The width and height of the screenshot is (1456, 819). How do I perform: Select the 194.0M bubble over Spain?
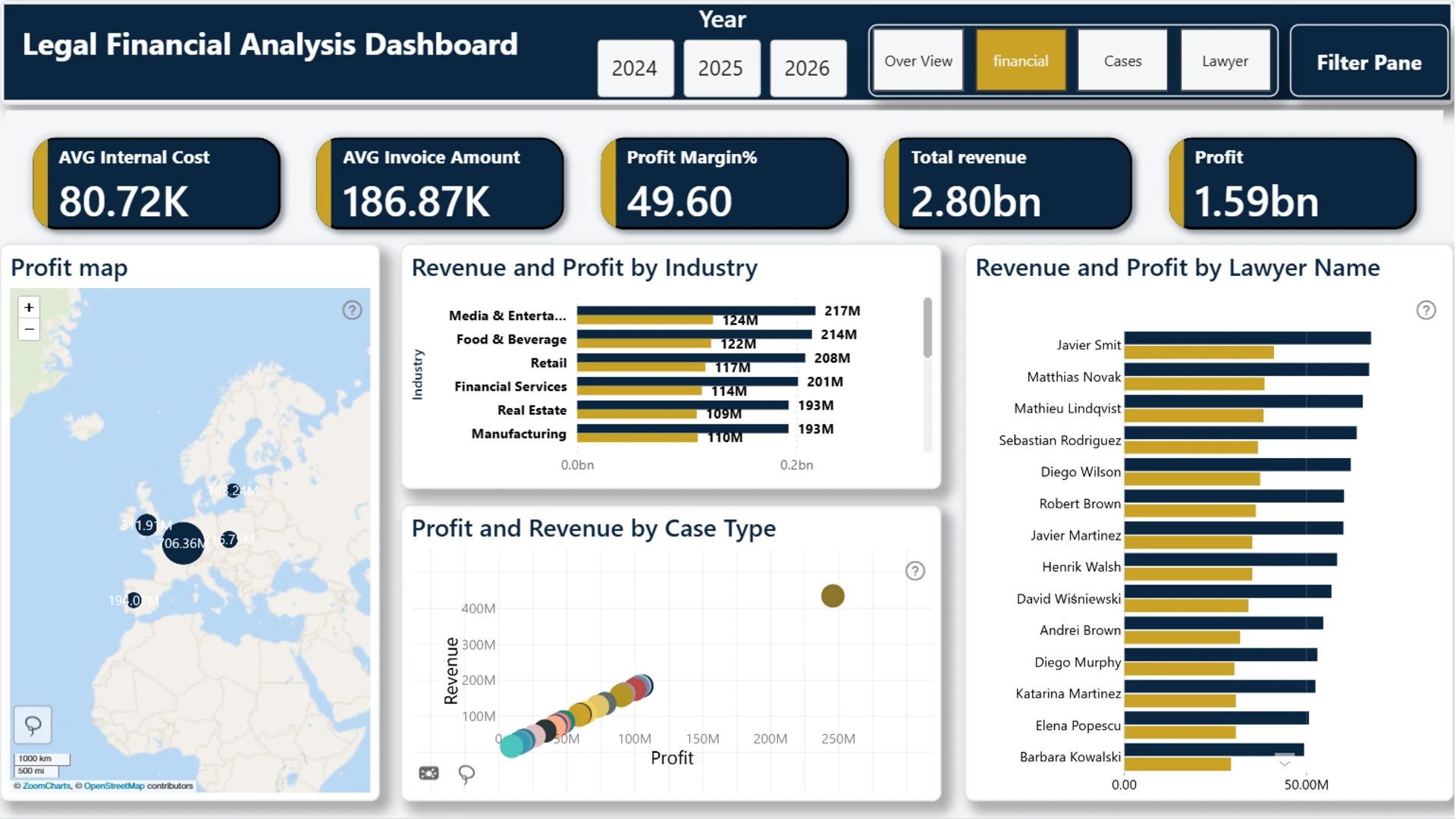(133, 601)
